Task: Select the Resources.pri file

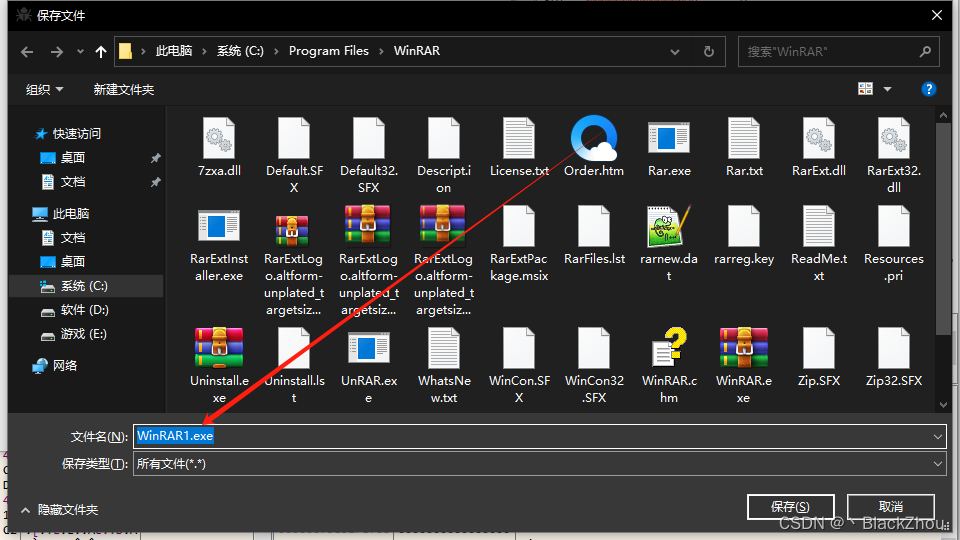Action: click(894, 245)
